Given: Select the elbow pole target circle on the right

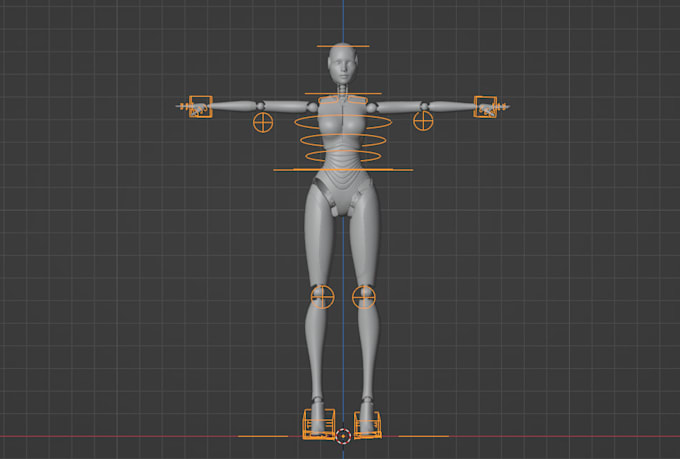Looking at the screenshot, I should [x=423, y=121].
